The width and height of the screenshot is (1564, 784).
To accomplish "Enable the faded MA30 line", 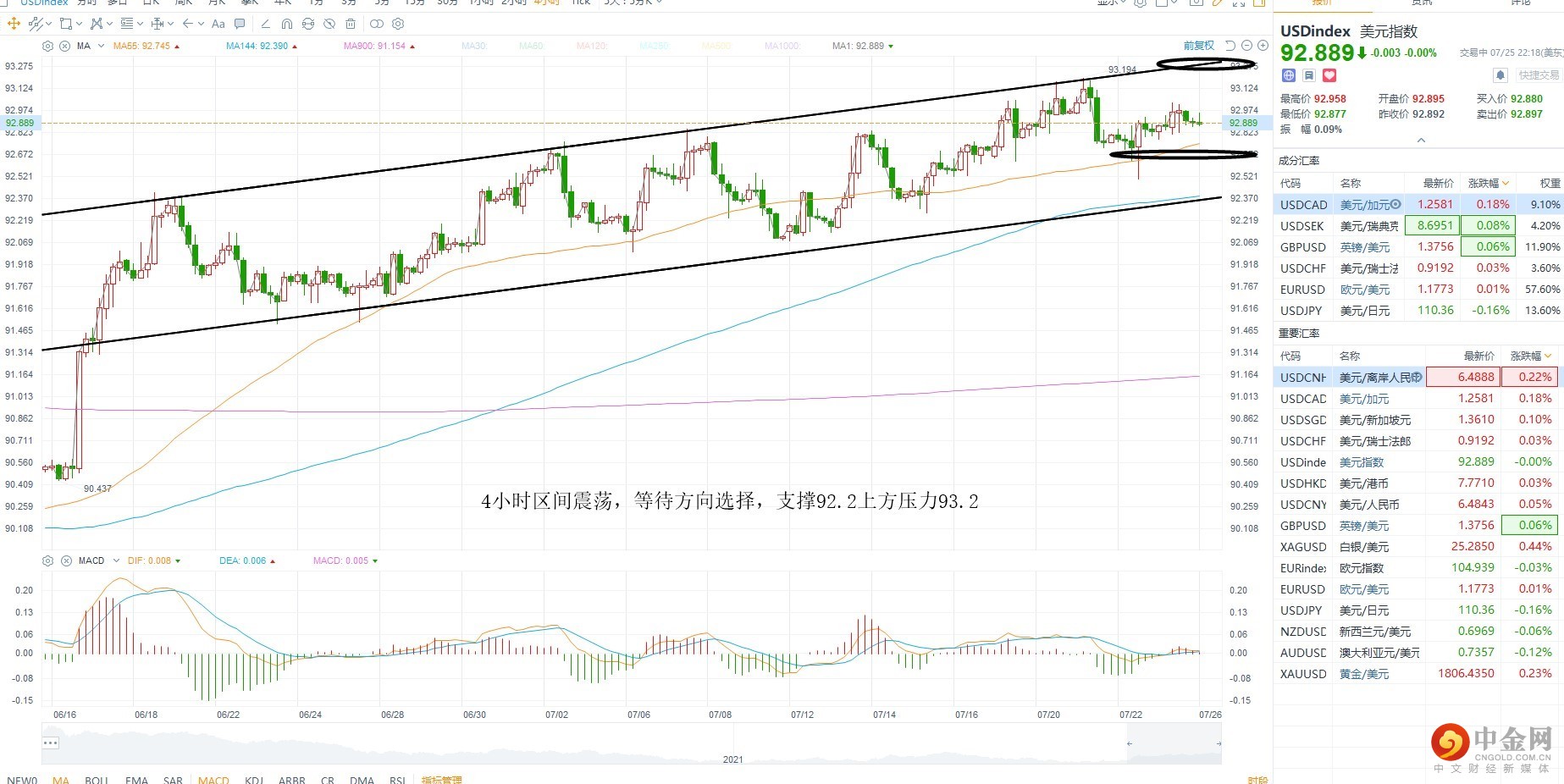I will click(x=475, y=46).
